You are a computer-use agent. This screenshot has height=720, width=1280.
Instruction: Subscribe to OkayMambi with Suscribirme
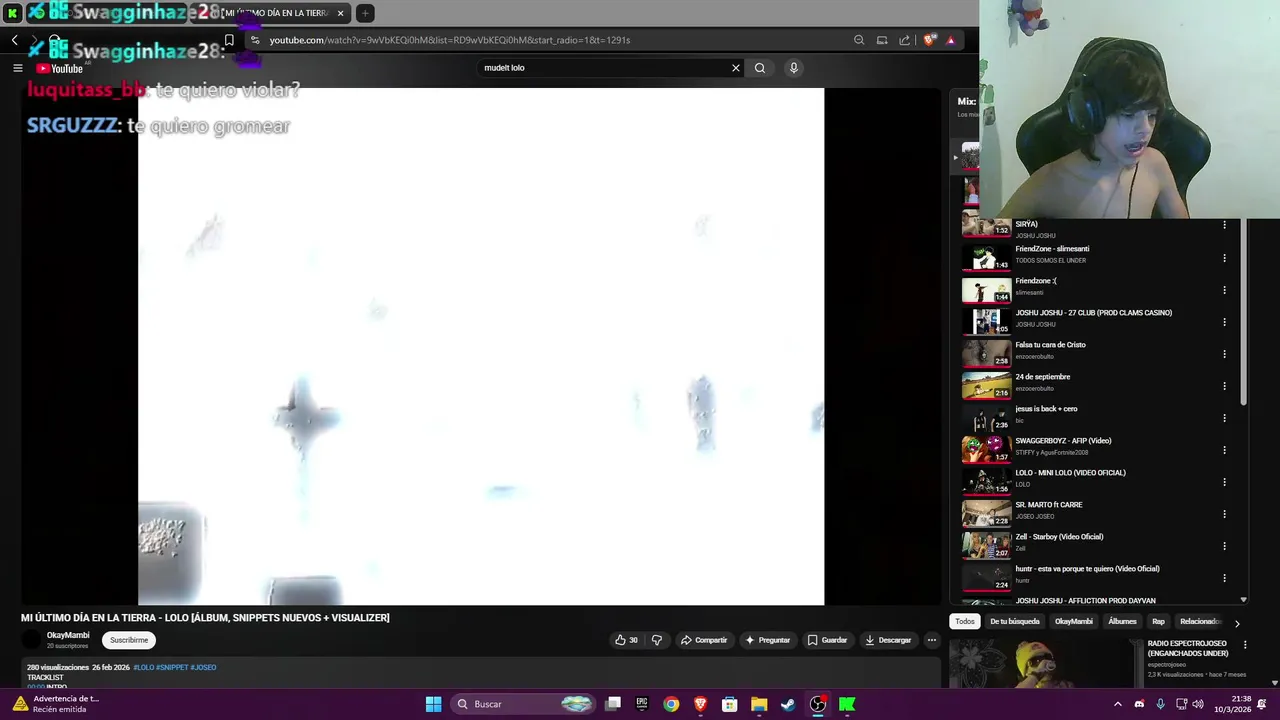pyautogui.click(x=129, y=640)
